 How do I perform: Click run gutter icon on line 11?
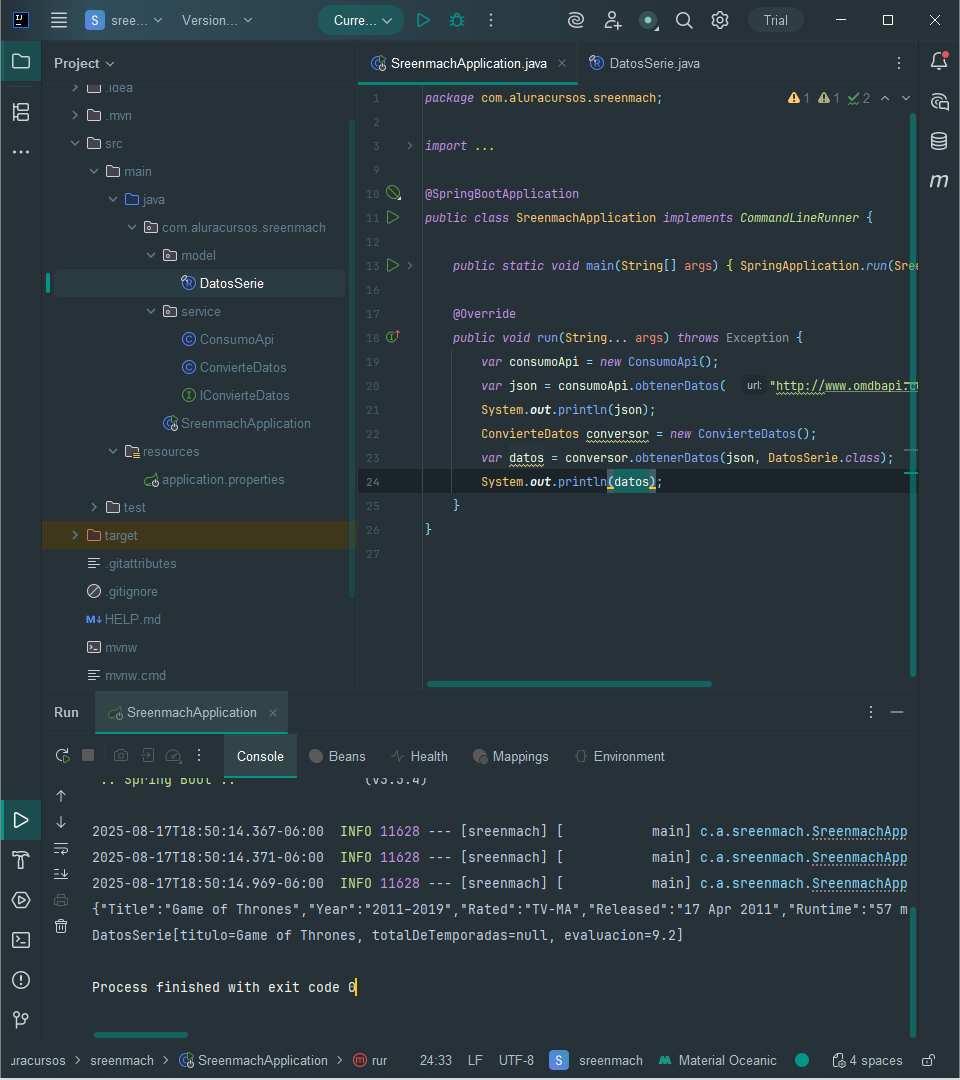pyautogui.click(x=393, y=217)
